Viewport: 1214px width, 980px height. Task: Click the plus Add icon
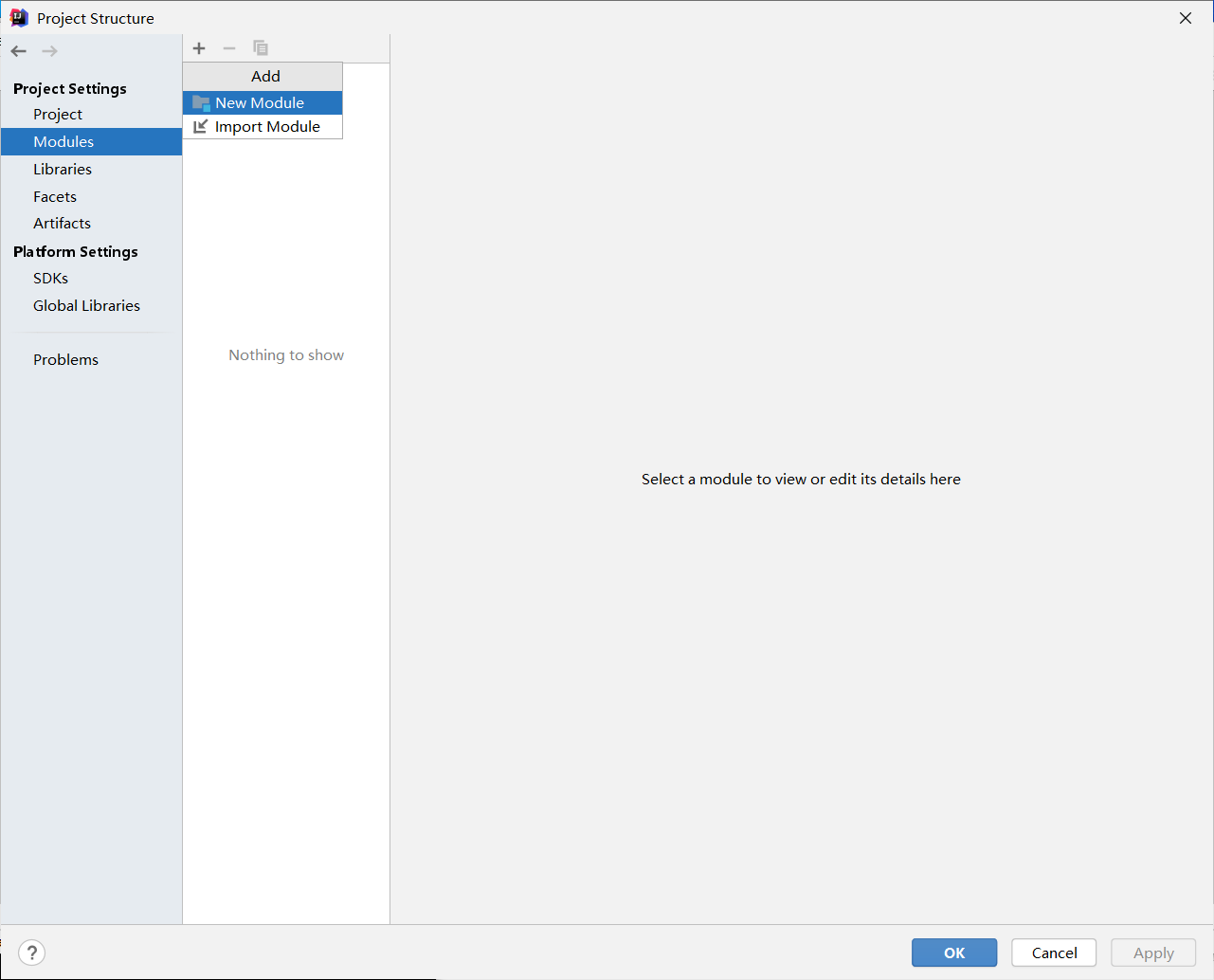199,48
